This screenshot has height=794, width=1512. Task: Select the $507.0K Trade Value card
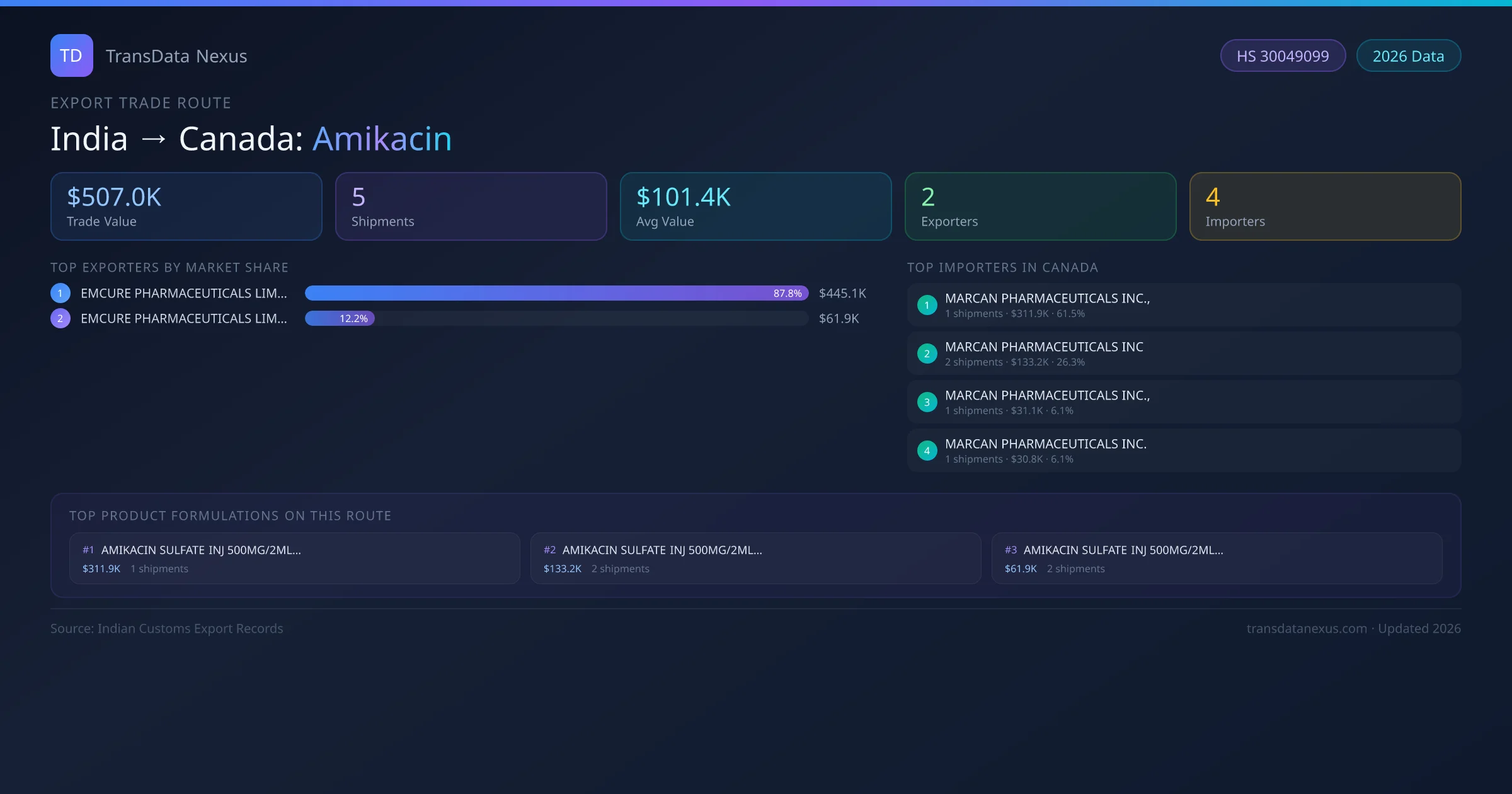click(186, 207)
